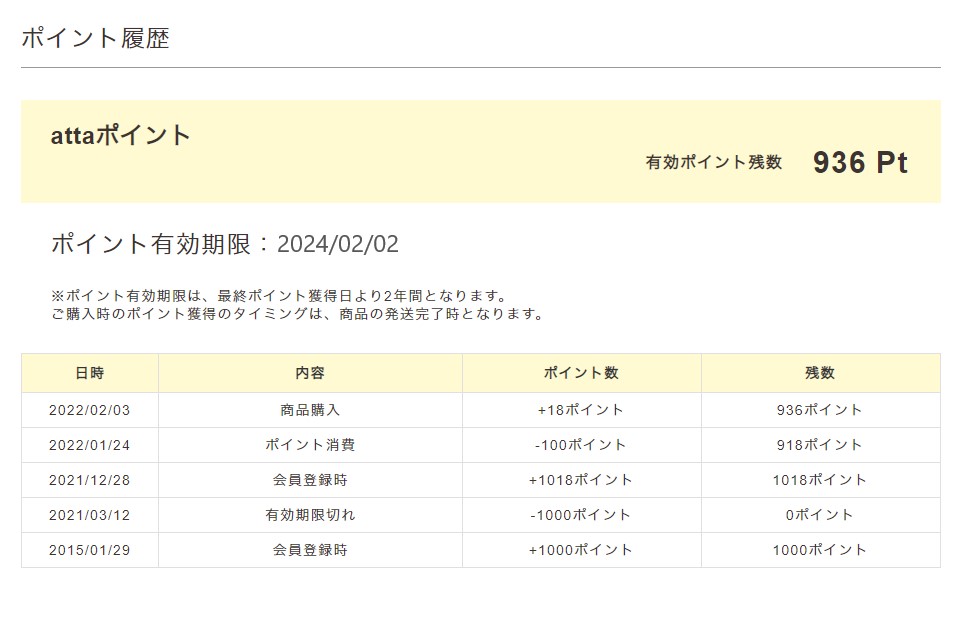Click the -100ポイント cell

(581, 445)
